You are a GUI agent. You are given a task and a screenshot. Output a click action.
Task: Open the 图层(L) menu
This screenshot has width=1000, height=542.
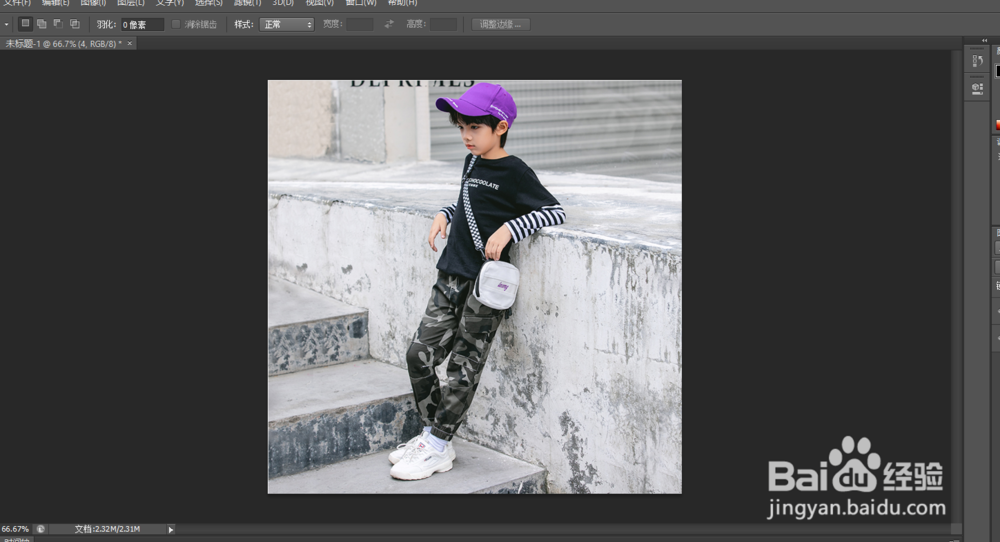click(131, 3)
